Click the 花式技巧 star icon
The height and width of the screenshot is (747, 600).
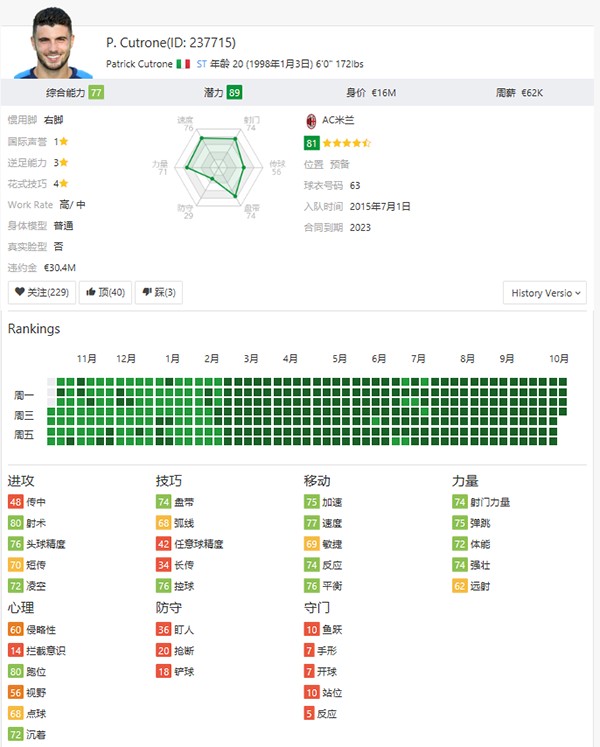[64, 184]
